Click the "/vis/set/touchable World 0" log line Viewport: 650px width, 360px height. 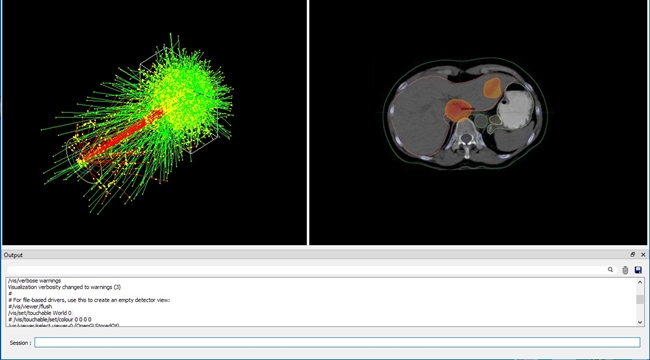(x=40, y=313)
